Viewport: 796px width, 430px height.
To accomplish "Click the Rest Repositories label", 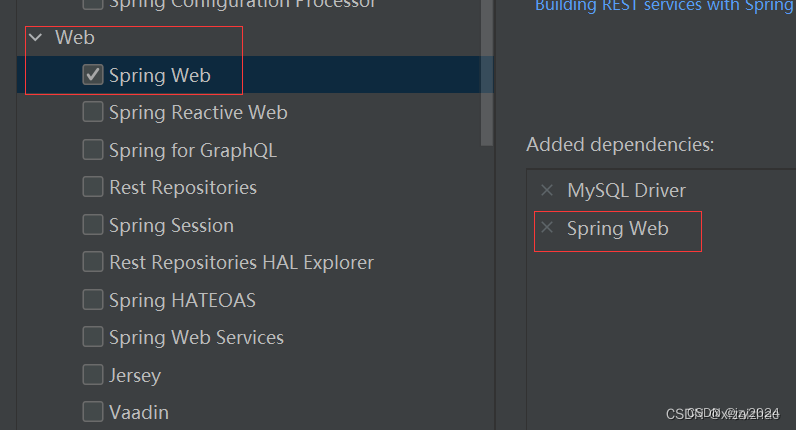I will tap(183, 187).
